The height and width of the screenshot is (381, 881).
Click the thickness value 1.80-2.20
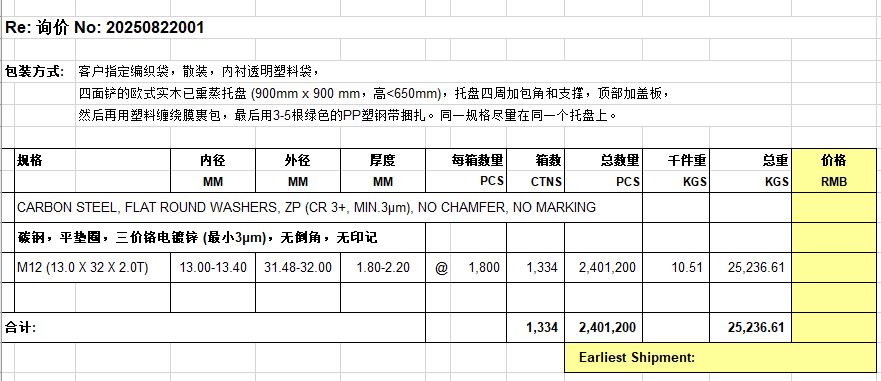click(x=383, y=267)
